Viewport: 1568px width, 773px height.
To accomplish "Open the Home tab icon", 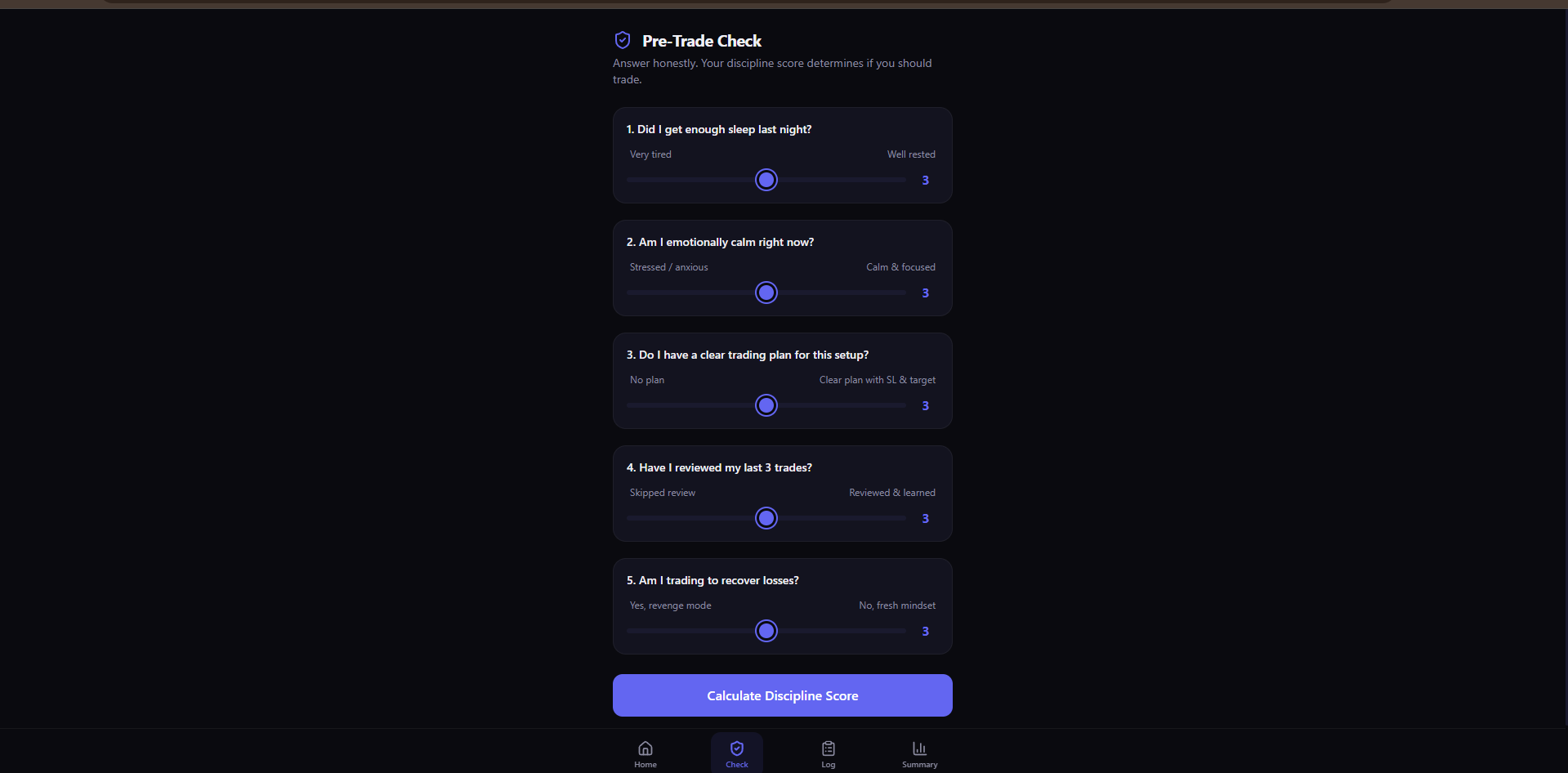I will [x=646, y=748].
